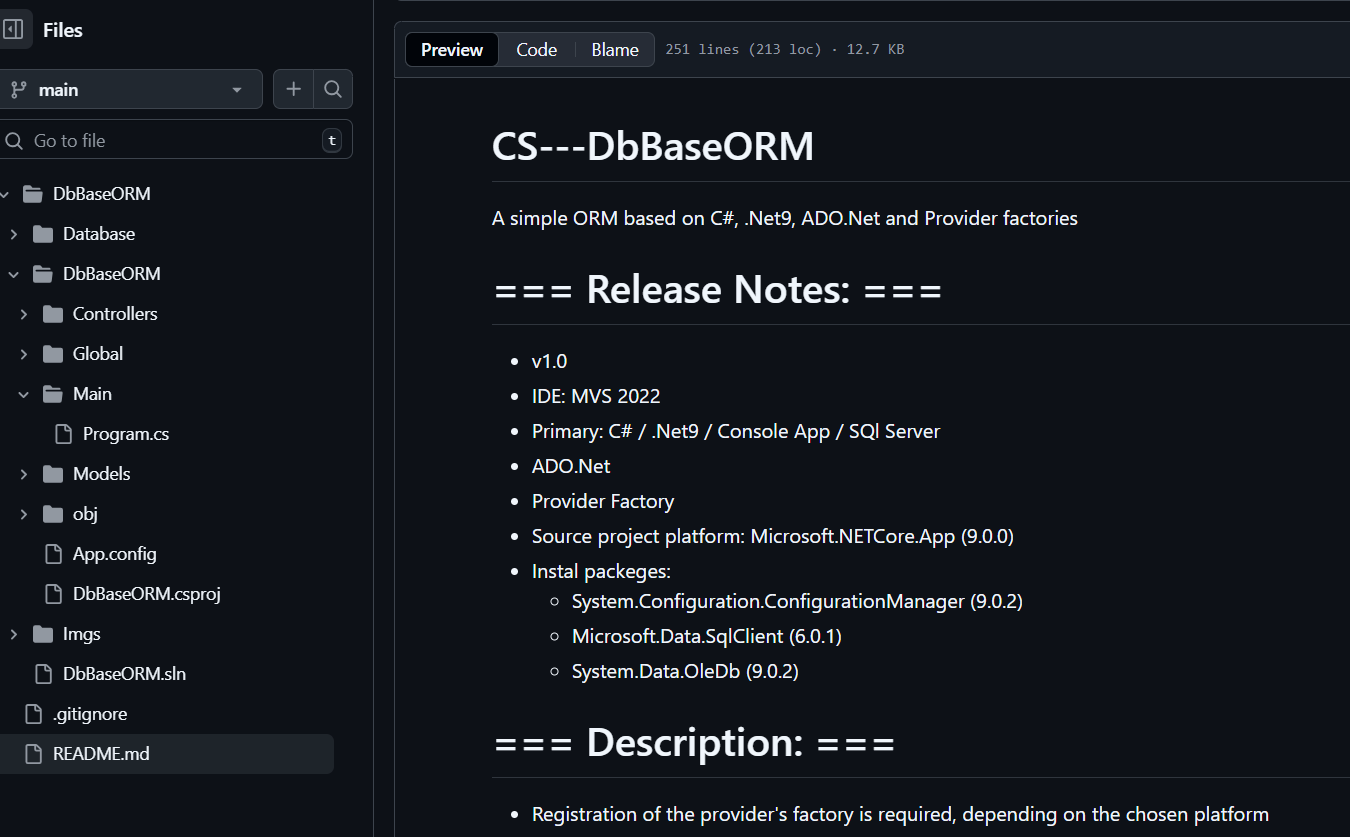Open DbBaseORM.csproj in file tree
The height and width of the screenshot is (837, 1350).
click(146, 594)
